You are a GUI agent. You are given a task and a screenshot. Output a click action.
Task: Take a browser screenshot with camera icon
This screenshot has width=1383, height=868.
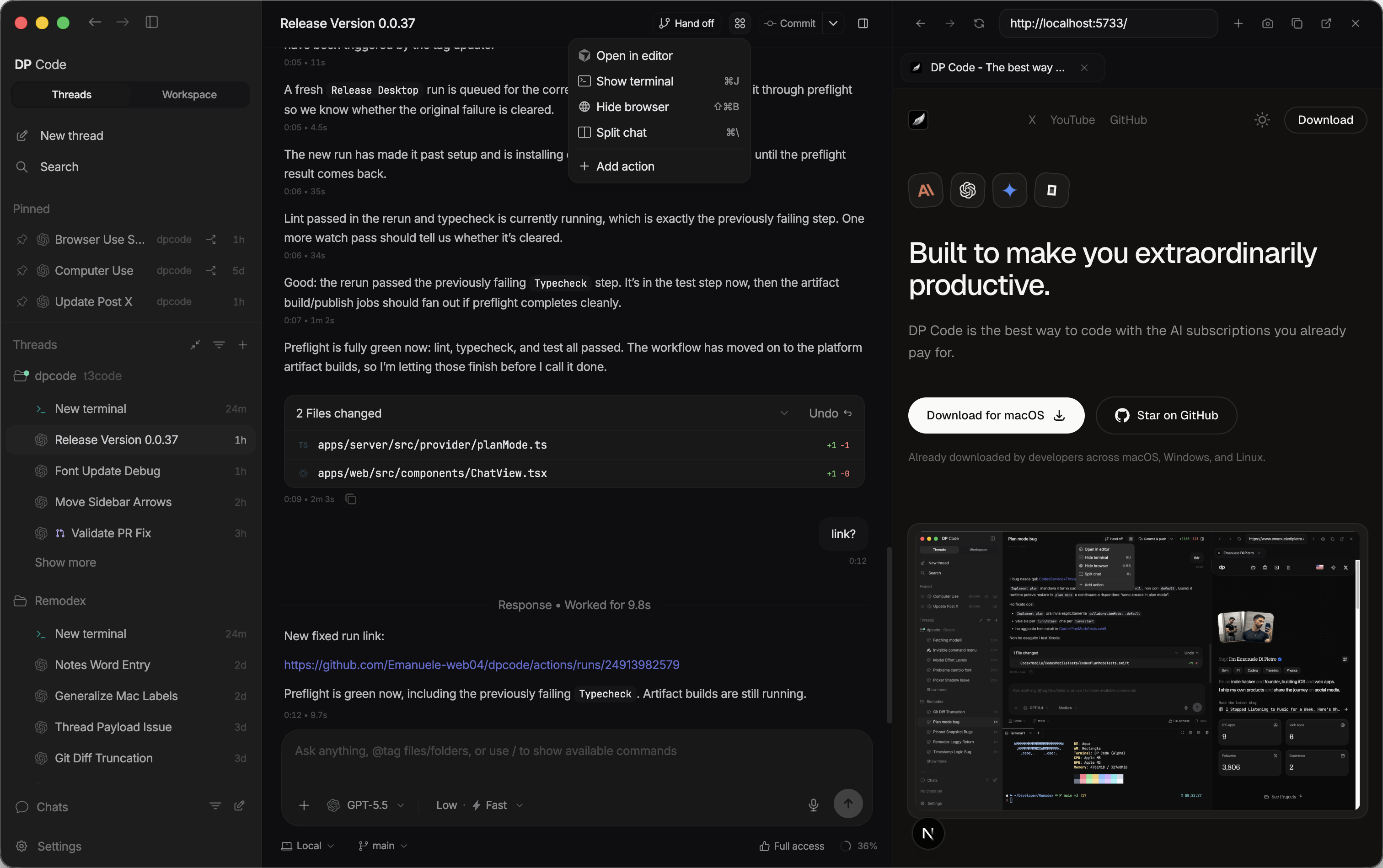tap(1267, 23)
